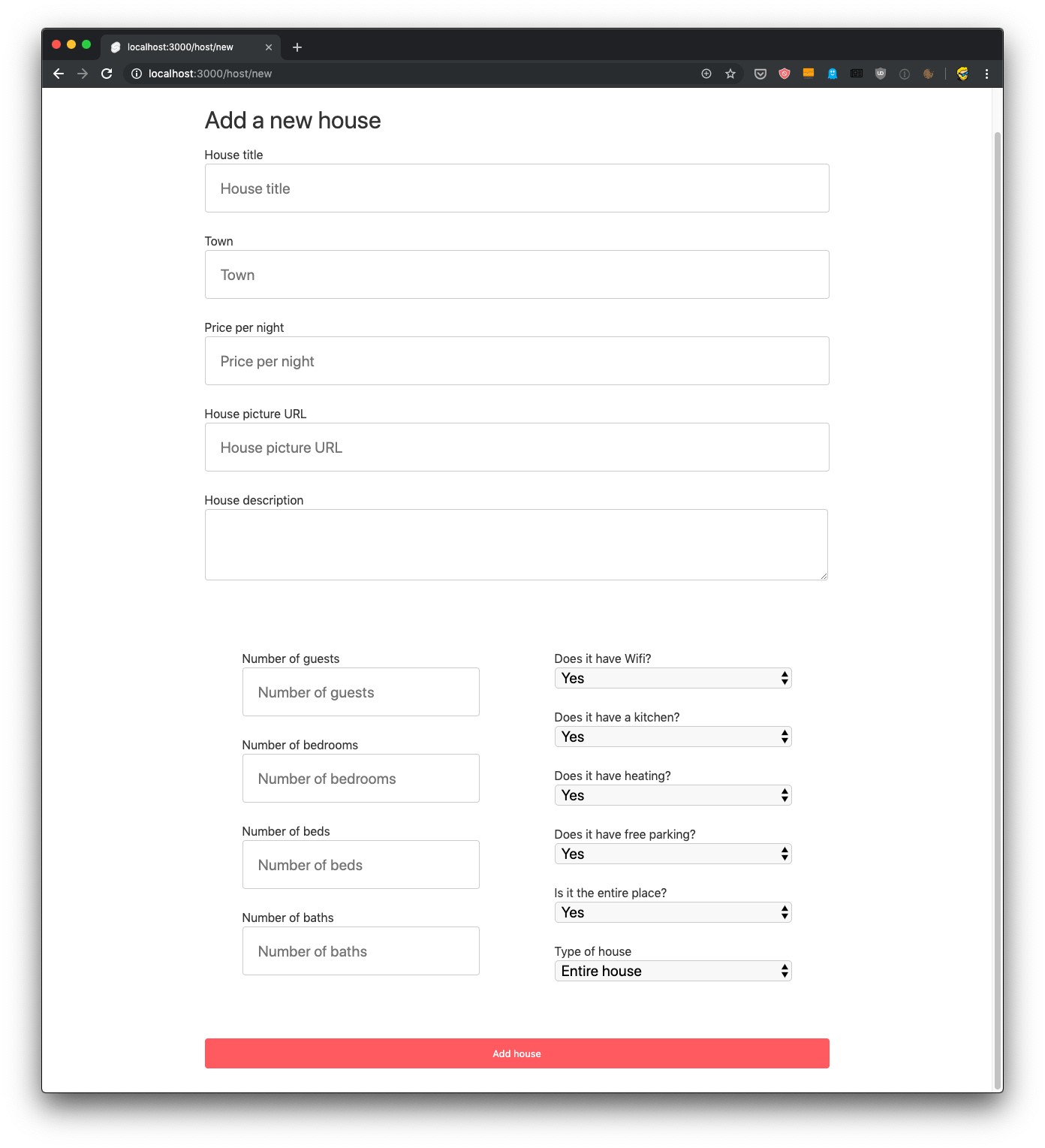Screen dimensions: 1045x1148
Task: Open the cookie extension icon
Action: pos(928,74)
